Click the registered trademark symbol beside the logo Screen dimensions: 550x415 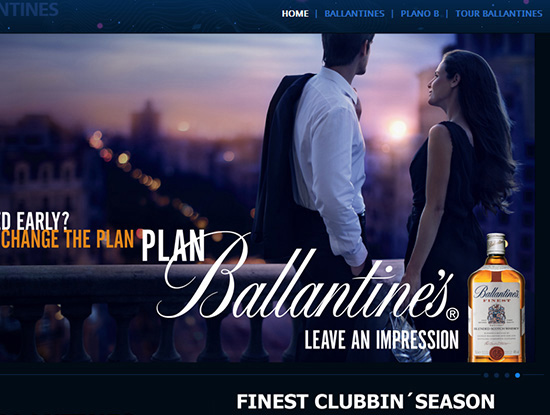pyautogui.click(x=452, y=314)
